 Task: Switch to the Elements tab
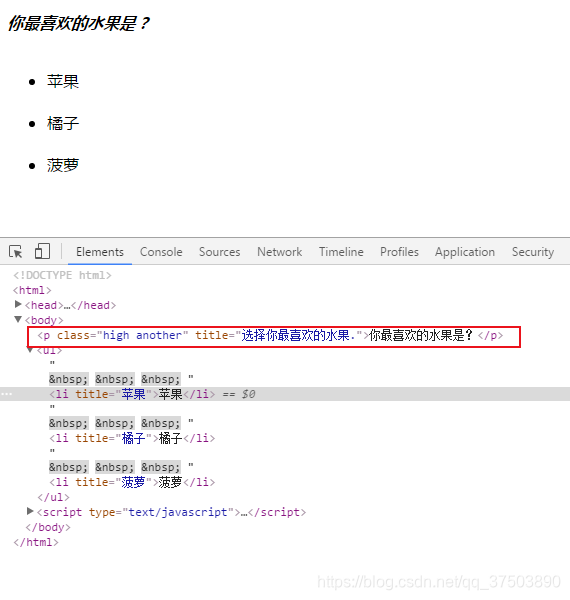[x=100, y=252]
